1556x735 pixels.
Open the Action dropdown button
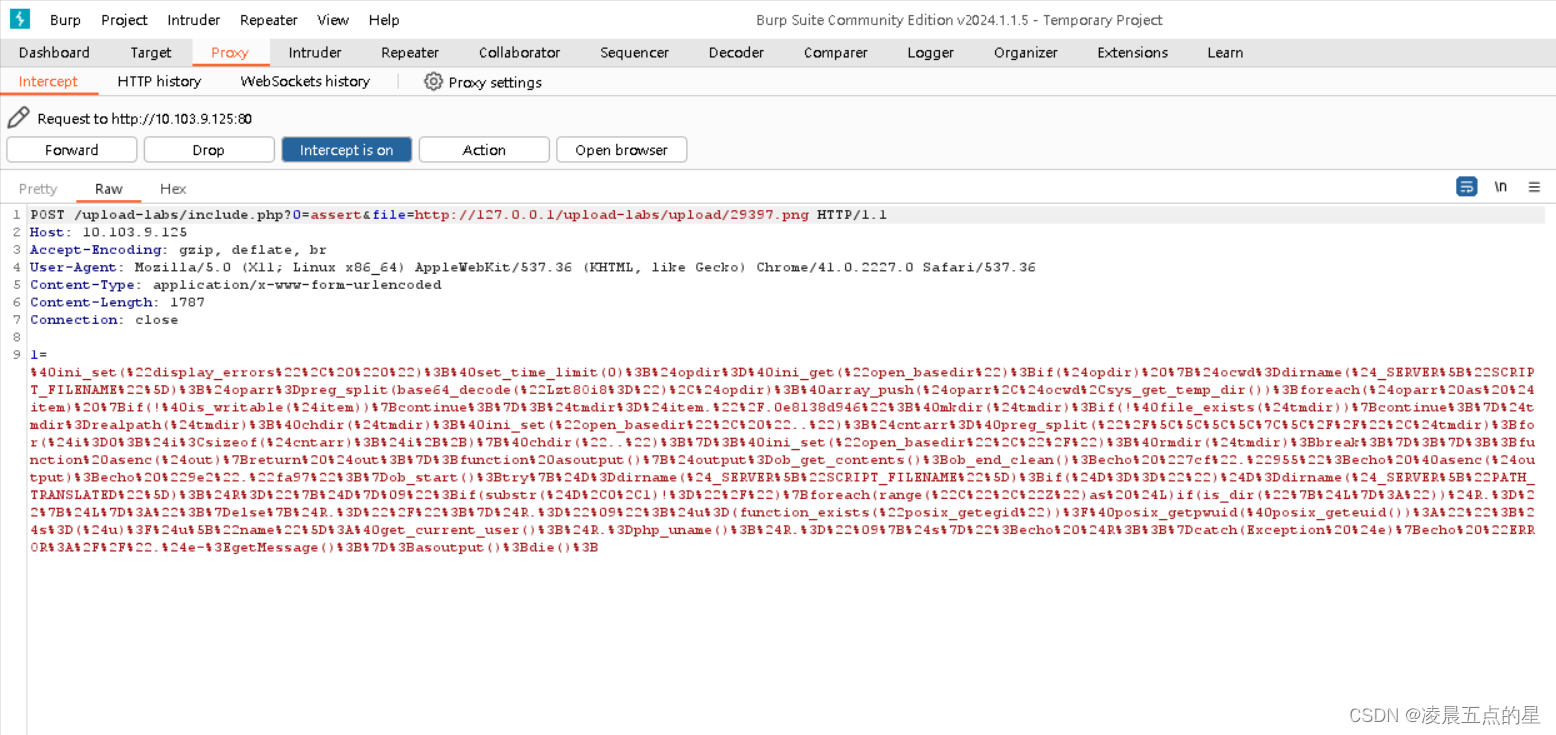pos(484,150)
